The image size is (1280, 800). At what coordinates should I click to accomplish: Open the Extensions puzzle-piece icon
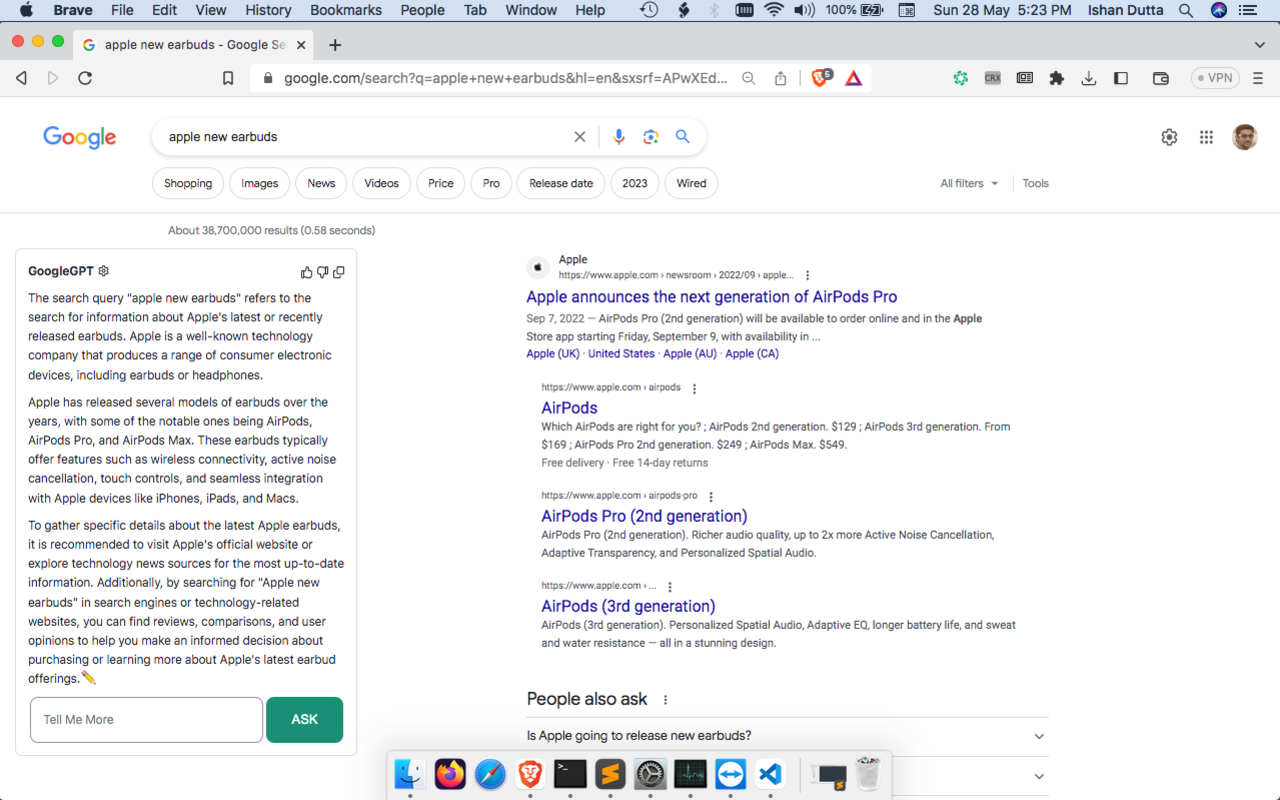1056,77
